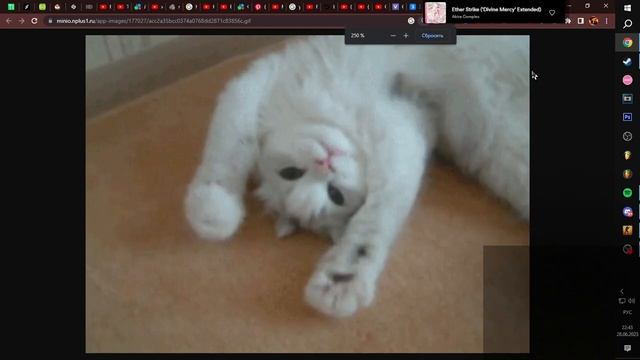Switch to the purple V icon tab
Screen dimensions: 640x360
pyautogui.click(x=395, y=7)
